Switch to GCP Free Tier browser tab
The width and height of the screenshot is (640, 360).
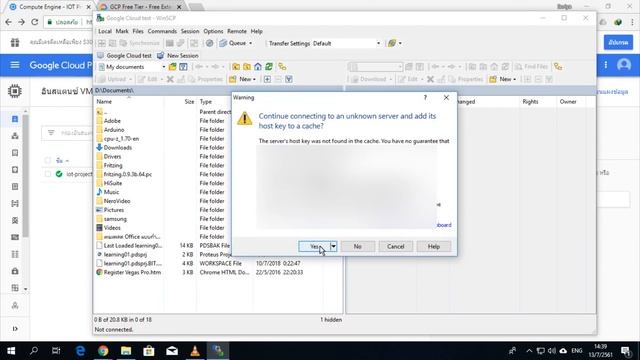coord(139,7)
